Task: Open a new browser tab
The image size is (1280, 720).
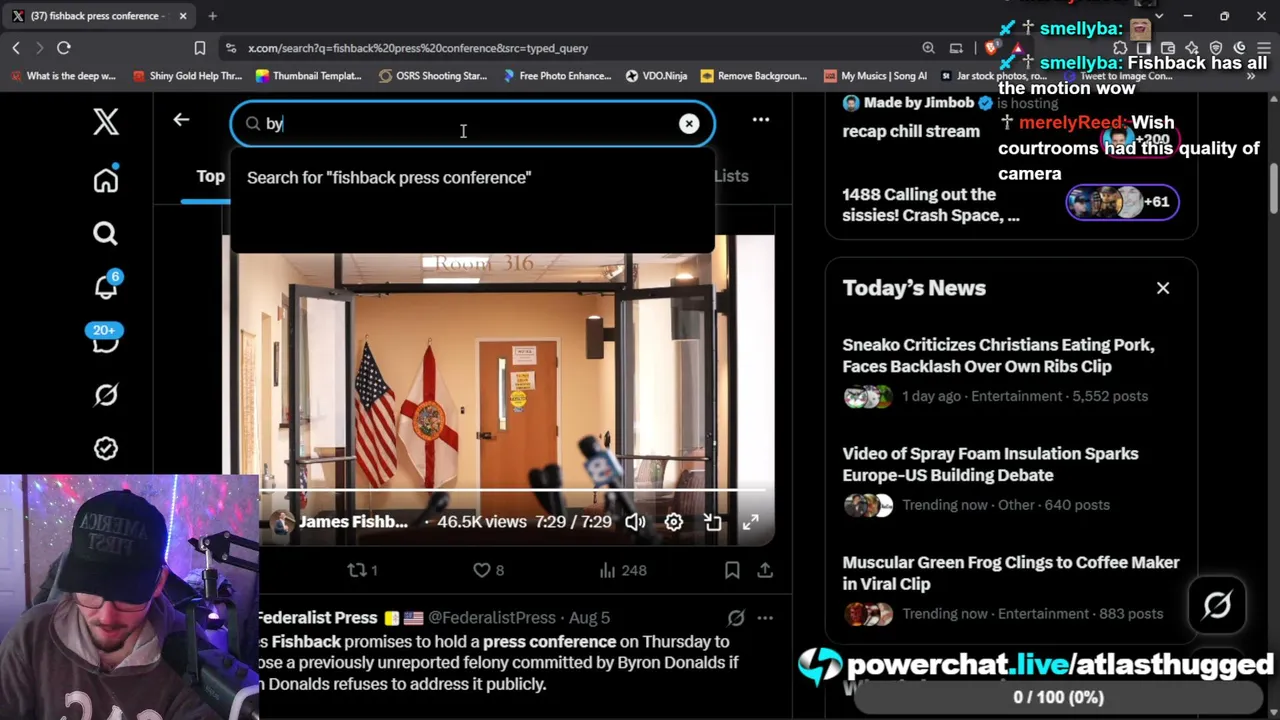Action: pyautogui.click(x=212, y=16)
